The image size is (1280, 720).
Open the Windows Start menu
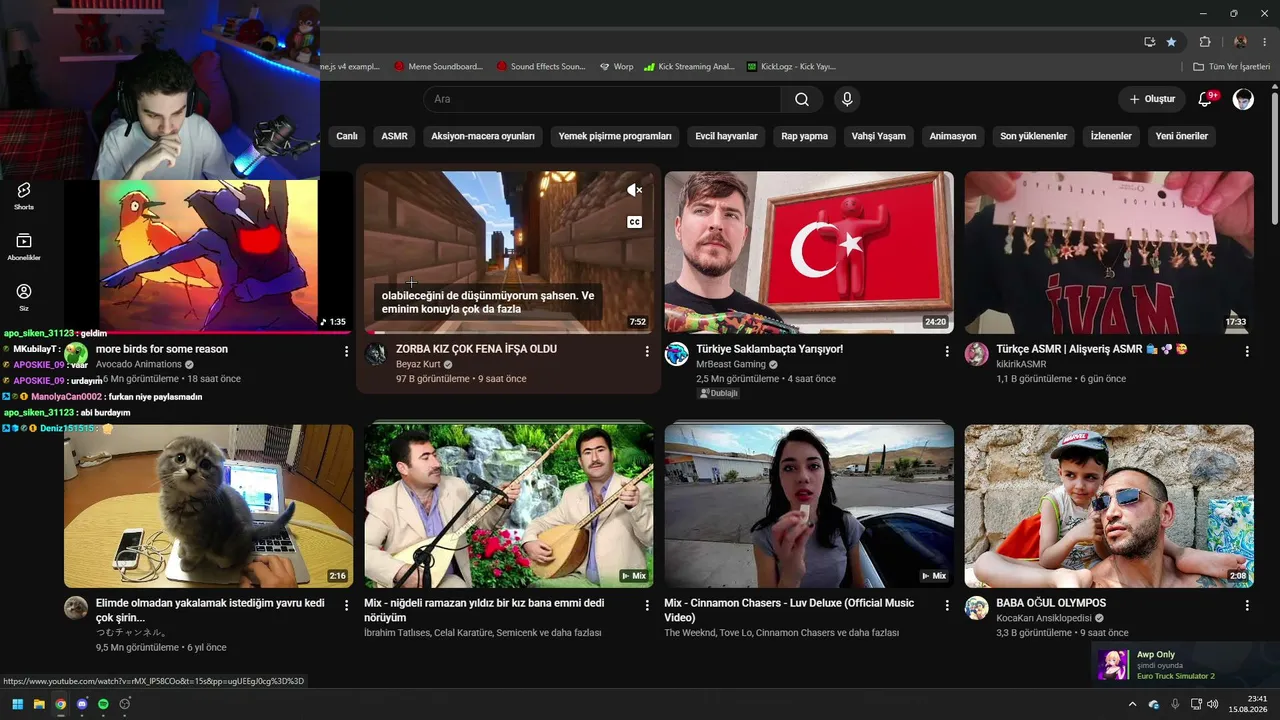[x=17, y=704]
